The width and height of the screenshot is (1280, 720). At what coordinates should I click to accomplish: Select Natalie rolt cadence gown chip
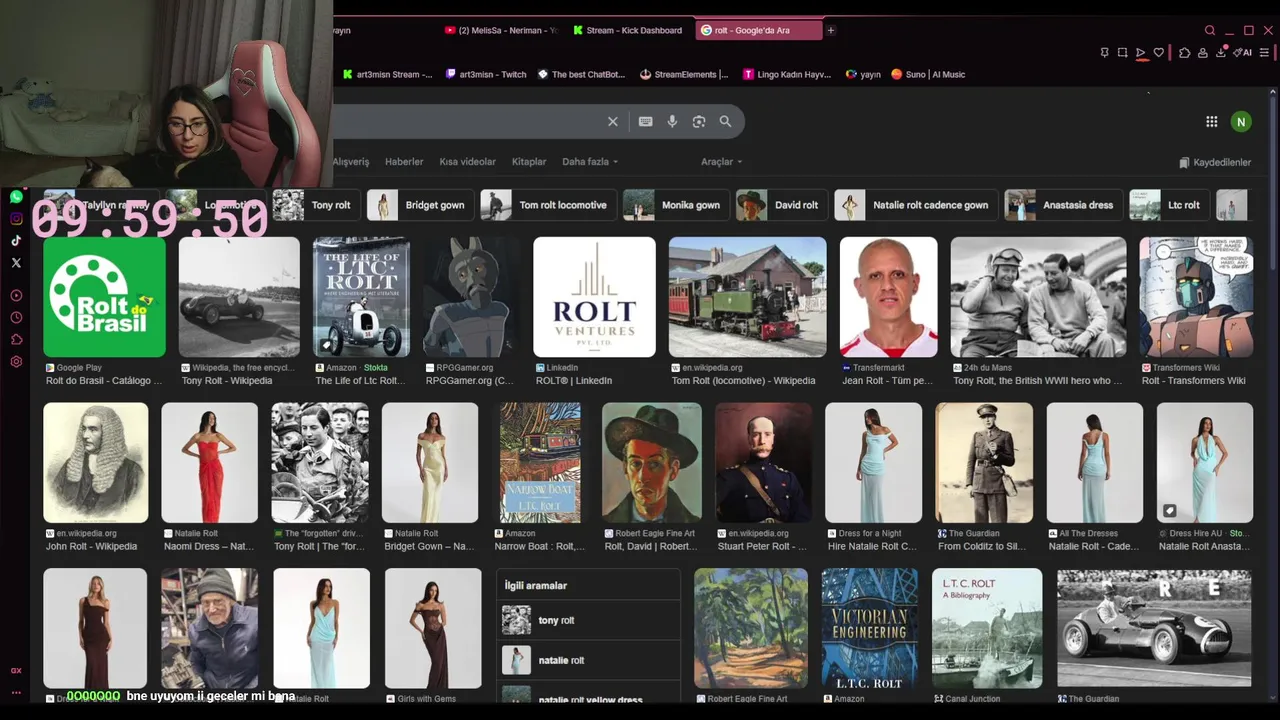(x=917, y=205)
